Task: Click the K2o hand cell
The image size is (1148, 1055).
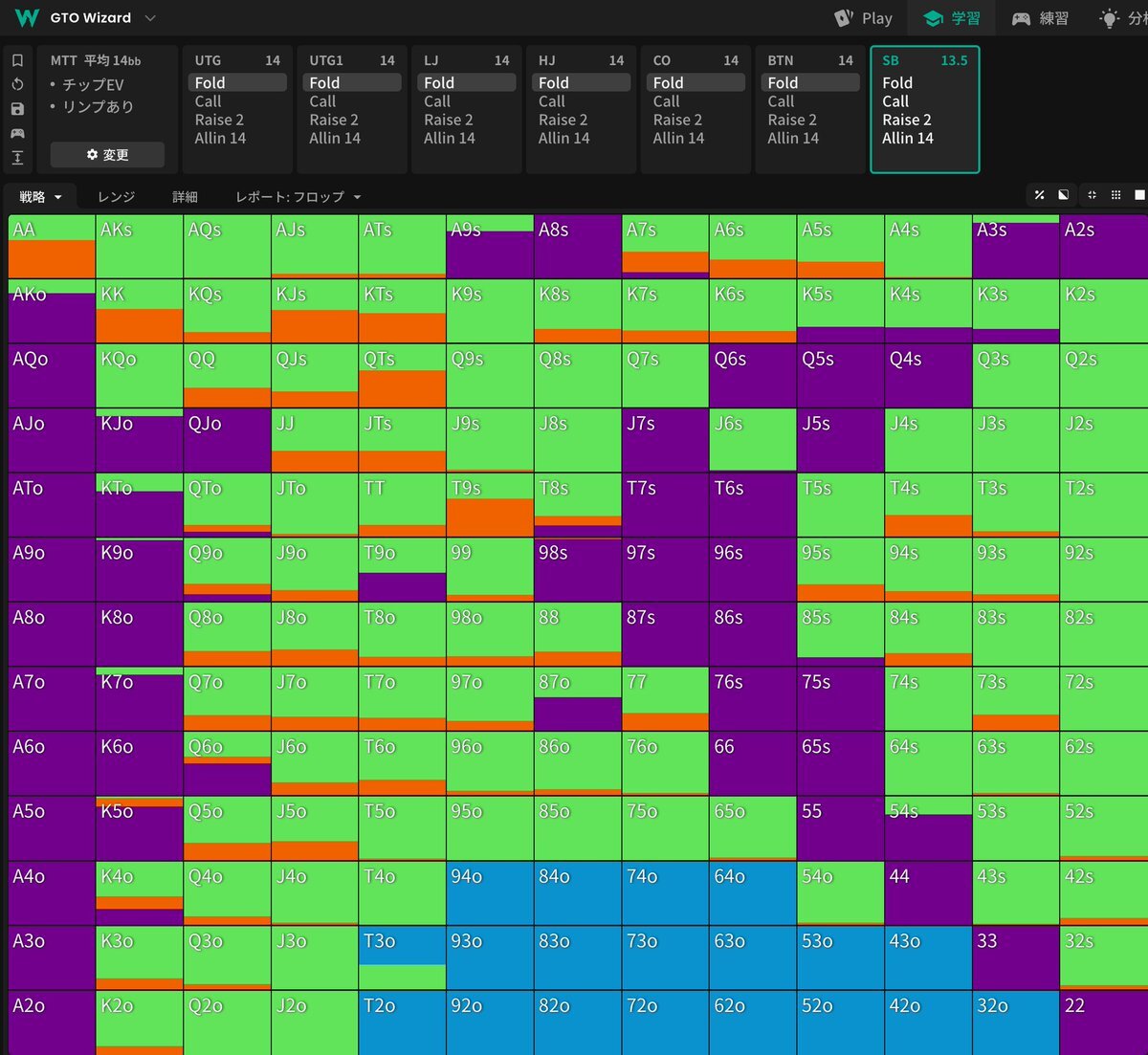Action: click(139, 1022)
